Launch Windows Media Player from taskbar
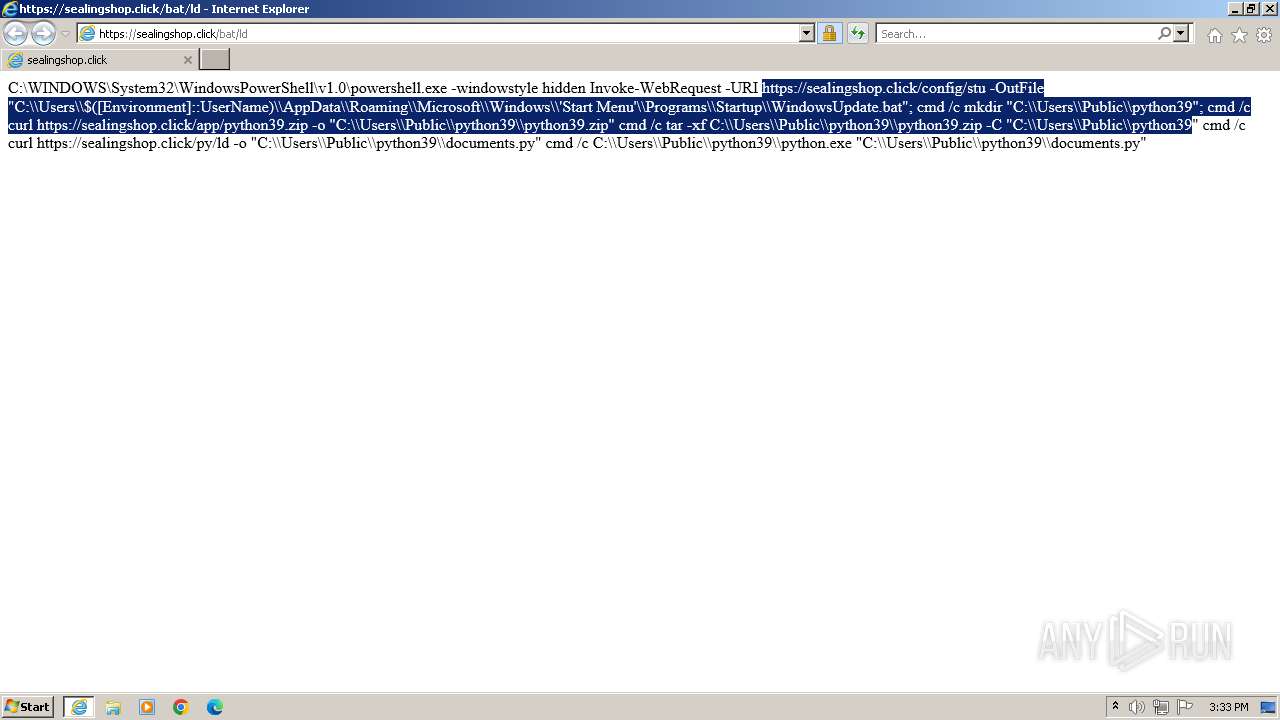Screen dimensions: 1280x720 pyautogui.click(x=147, y=707)
